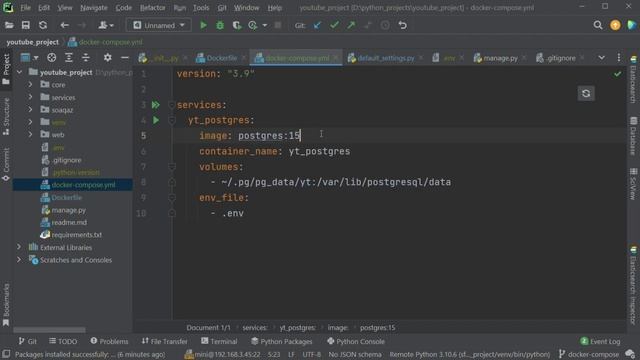This screenshot has width=640, height=360.
Task: Expand the services folder
Action: pyautogui.click(x=30, y=98)
